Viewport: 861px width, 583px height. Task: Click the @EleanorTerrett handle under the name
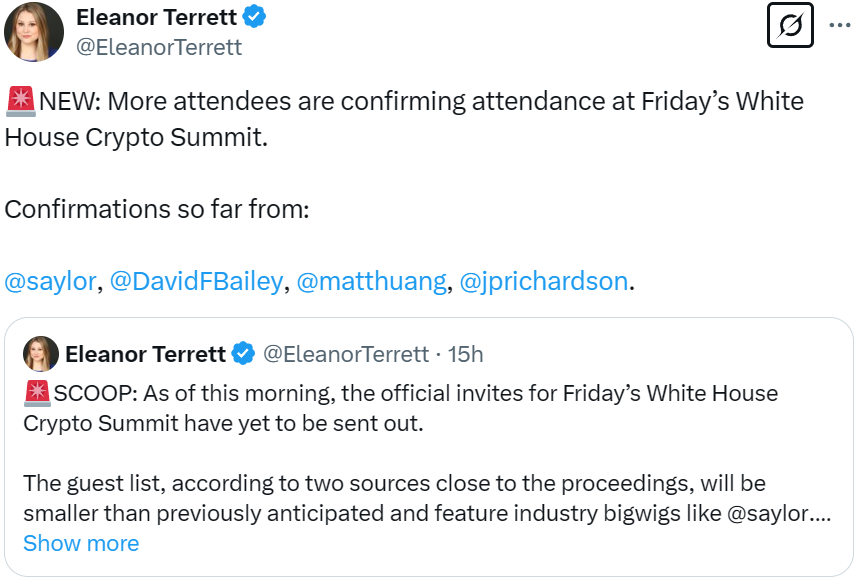point(159,47)
